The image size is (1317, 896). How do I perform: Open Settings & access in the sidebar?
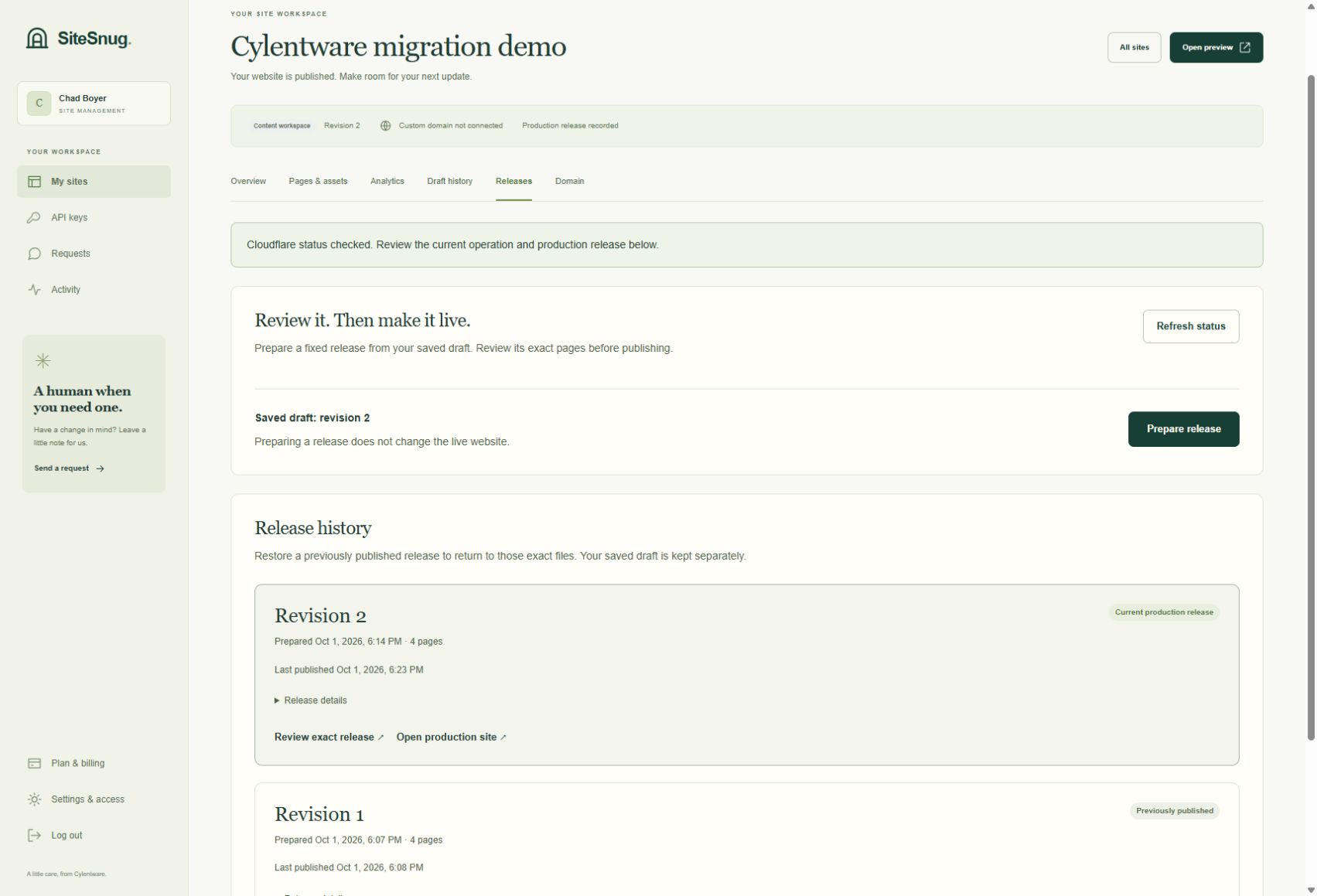(x=94, y=799)
